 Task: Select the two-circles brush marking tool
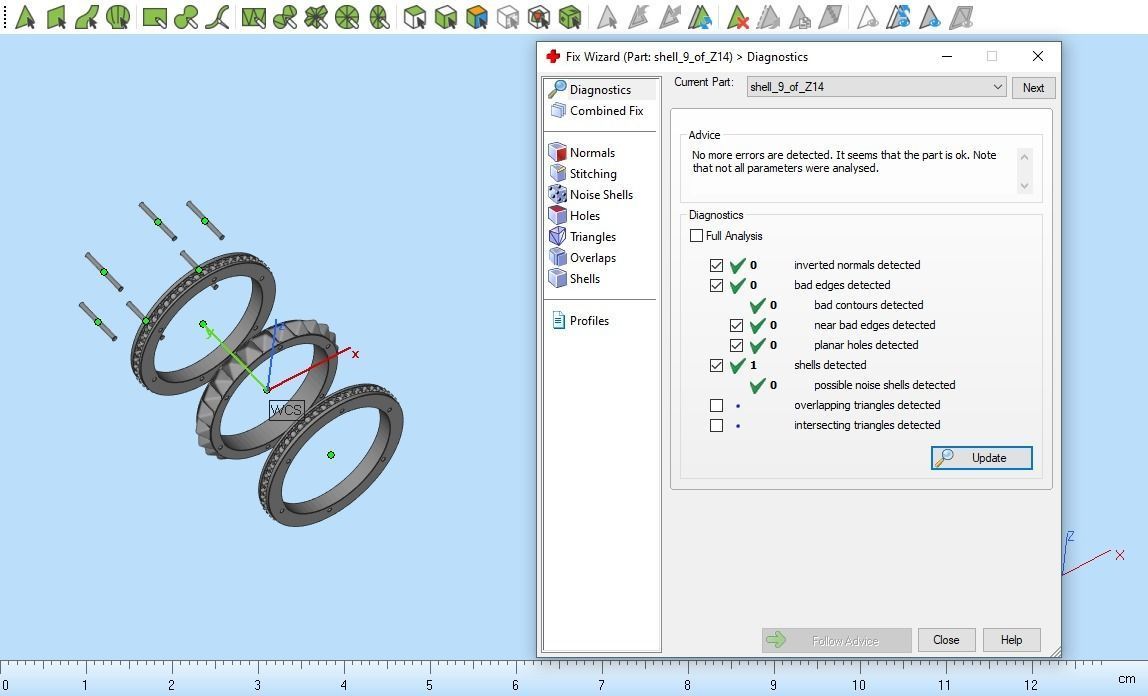click(x=186, y=17)
